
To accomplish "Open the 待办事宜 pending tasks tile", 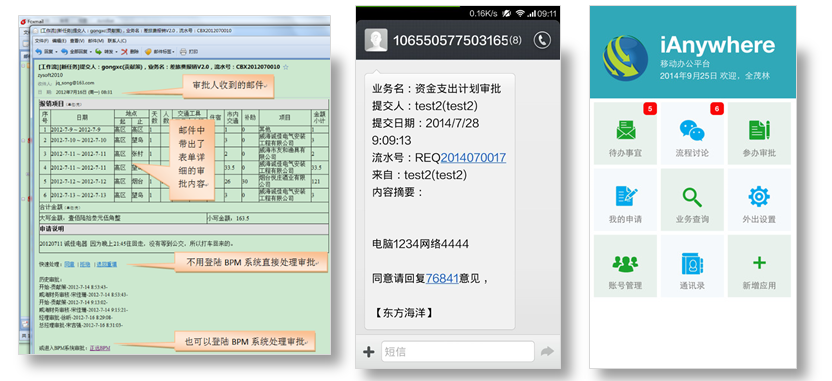I will [x=625, y=133].
